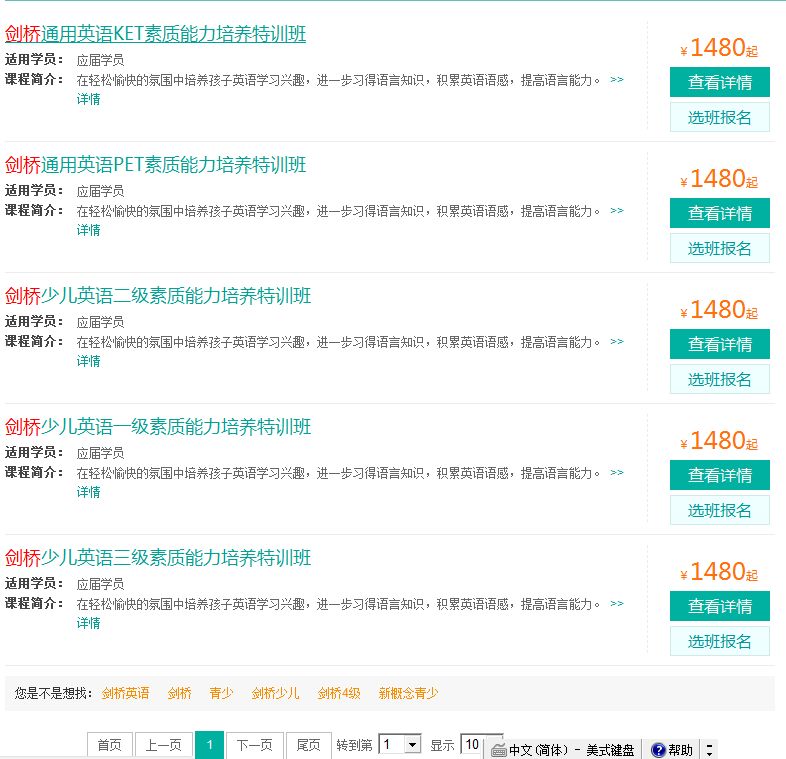Click 查看详情 for the KET course
786x759 pixels.
pyautogui.click(x=719, y=82)
